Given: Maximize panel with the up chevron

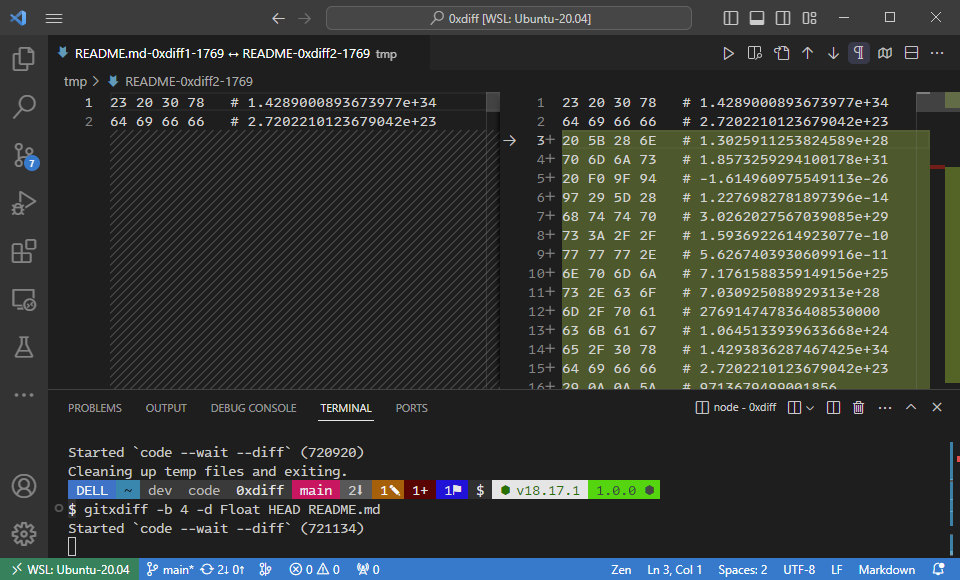Looking at the screenshot, I should point(911,407).
